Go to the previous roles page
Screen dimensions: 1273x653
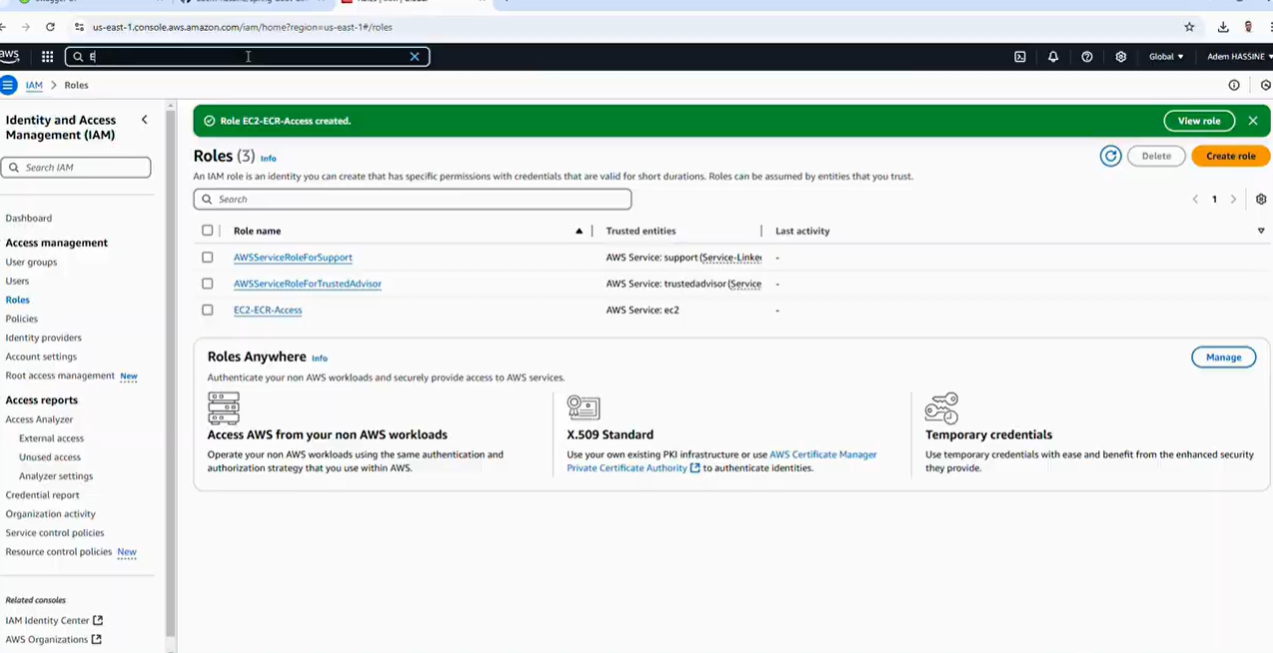click(1195, 199)
